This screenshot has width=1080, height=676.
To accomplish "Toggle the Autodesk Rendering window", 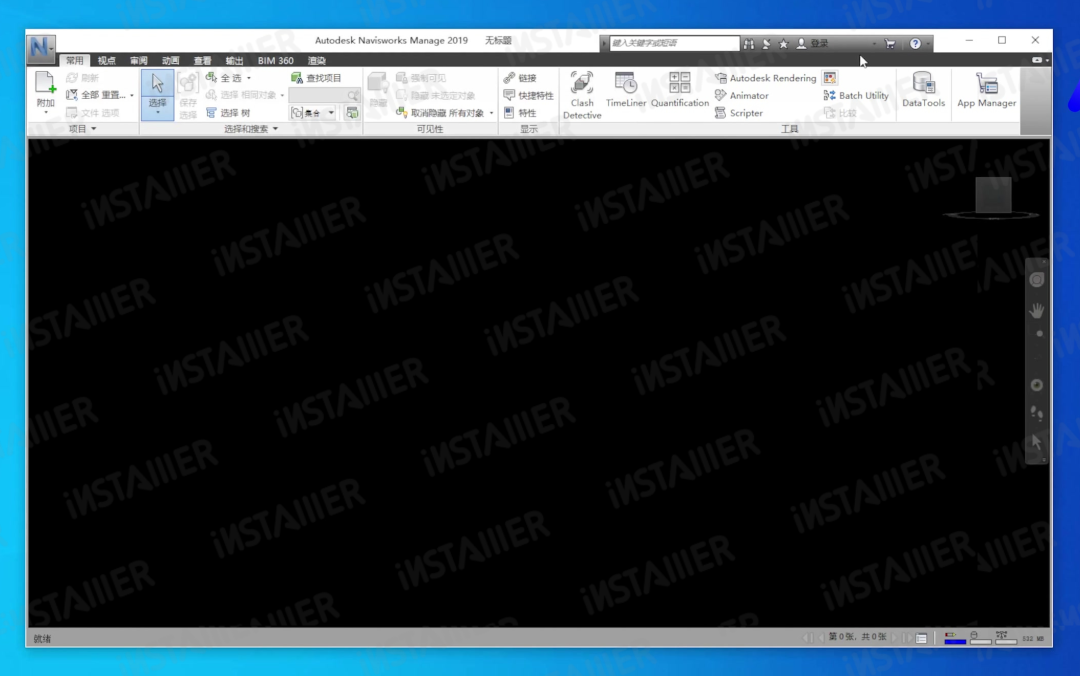I will [x=765, y=78].
